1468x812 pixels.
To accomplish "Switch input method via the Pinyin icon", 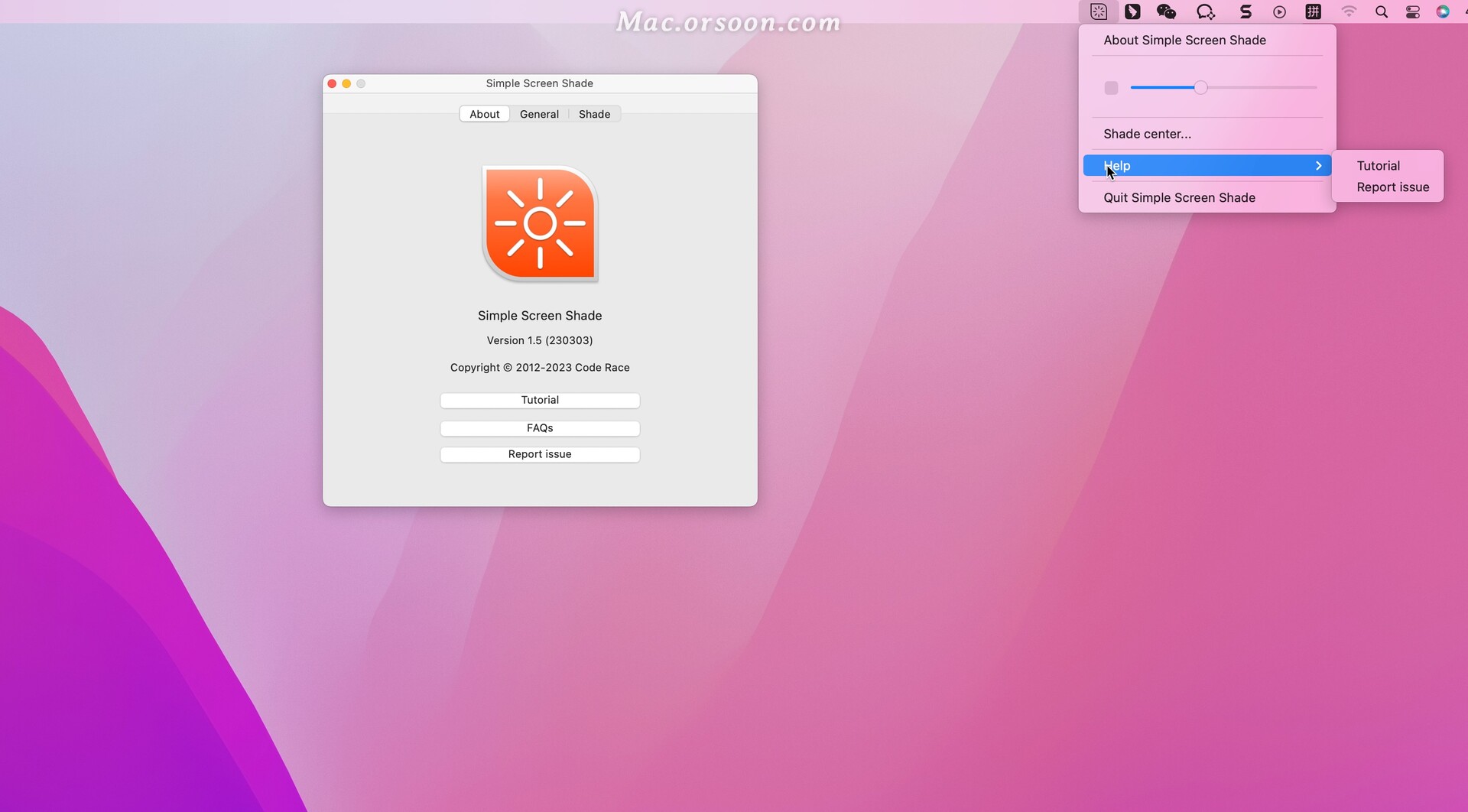I will click(1314, 11).
